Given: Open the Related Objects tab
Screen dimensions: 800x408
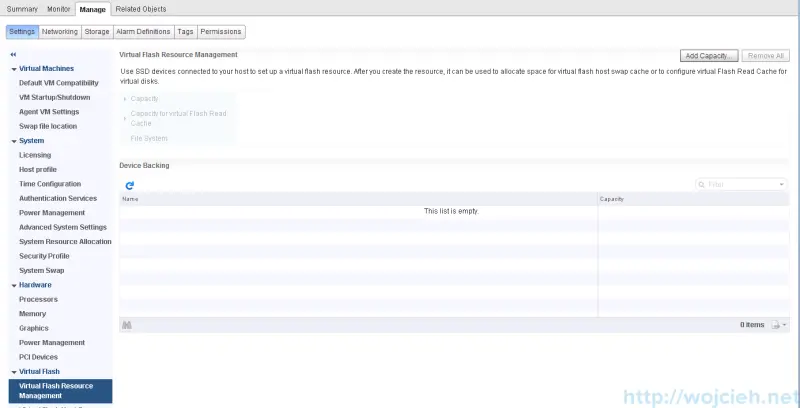Looking at the screenshot, I should [140, 9].
